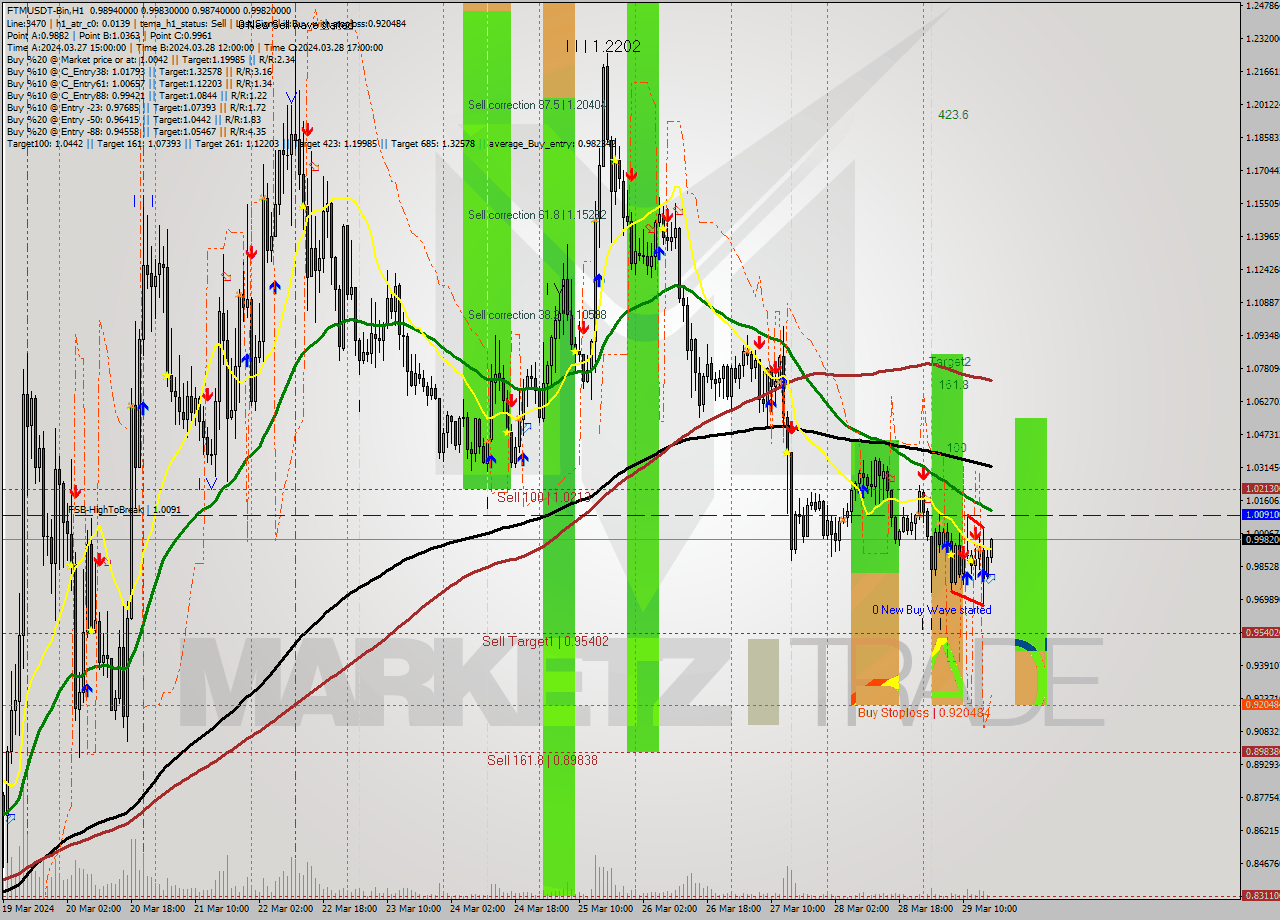Click the '29 Mar 10:00' time label
The width and height of the screenshot is (1280, 920).
click(988, 909)
